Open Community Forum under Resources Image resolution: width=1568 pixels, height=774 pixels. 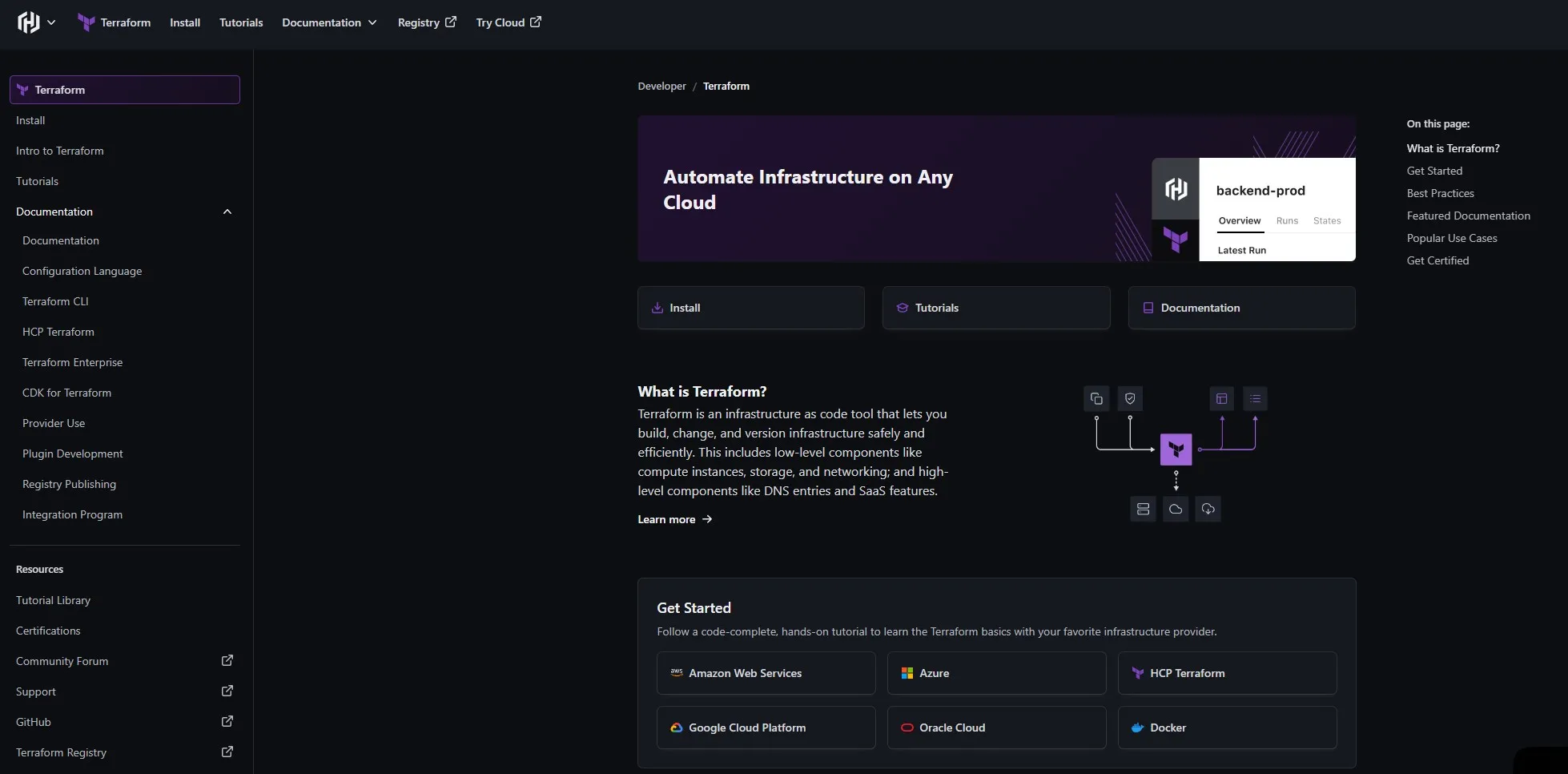point(62,661)
